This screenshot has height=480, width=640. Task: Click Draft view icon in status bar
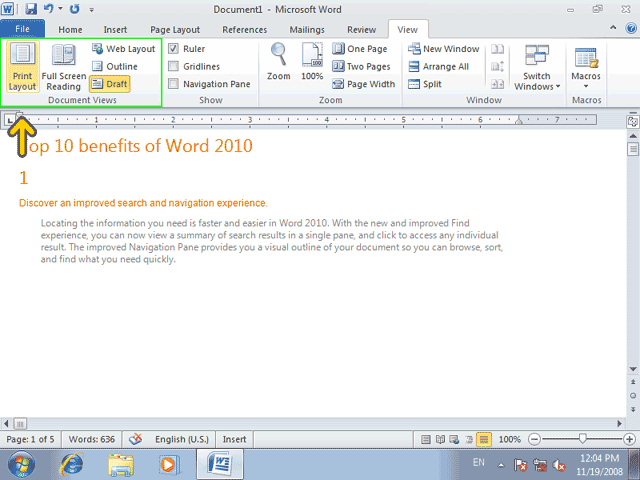click(484, 440)
